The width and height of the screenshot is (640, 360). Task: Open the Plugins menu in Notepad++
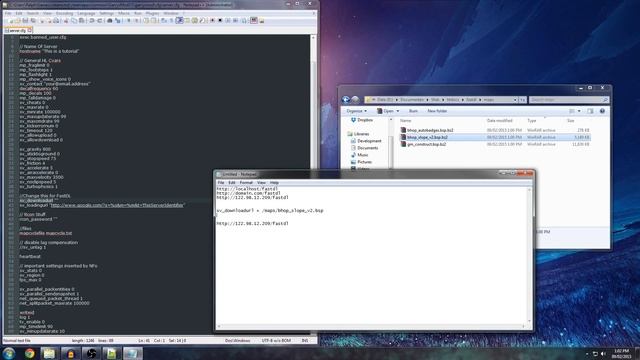coord(153,13)
